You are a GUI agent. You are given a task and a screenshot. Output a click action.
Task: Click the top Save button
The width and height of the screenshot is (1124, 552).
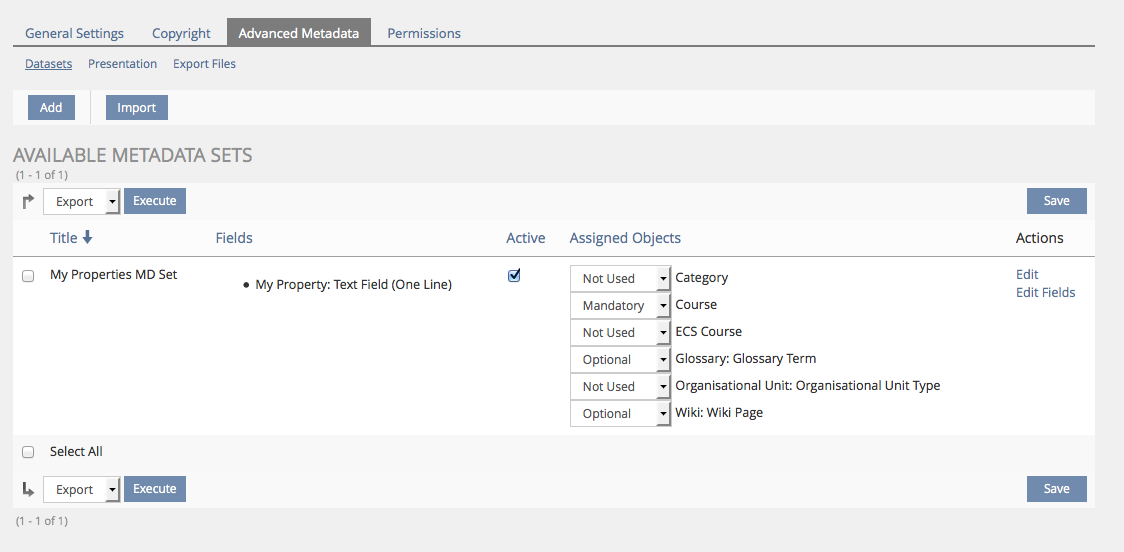point(1056,201)
